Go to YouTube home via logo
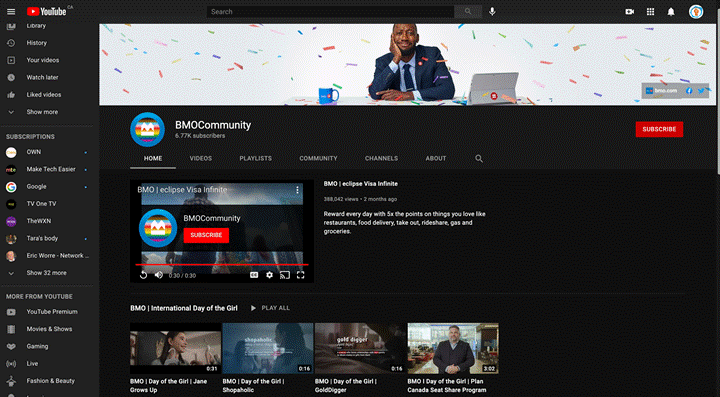 coord(47,11)
